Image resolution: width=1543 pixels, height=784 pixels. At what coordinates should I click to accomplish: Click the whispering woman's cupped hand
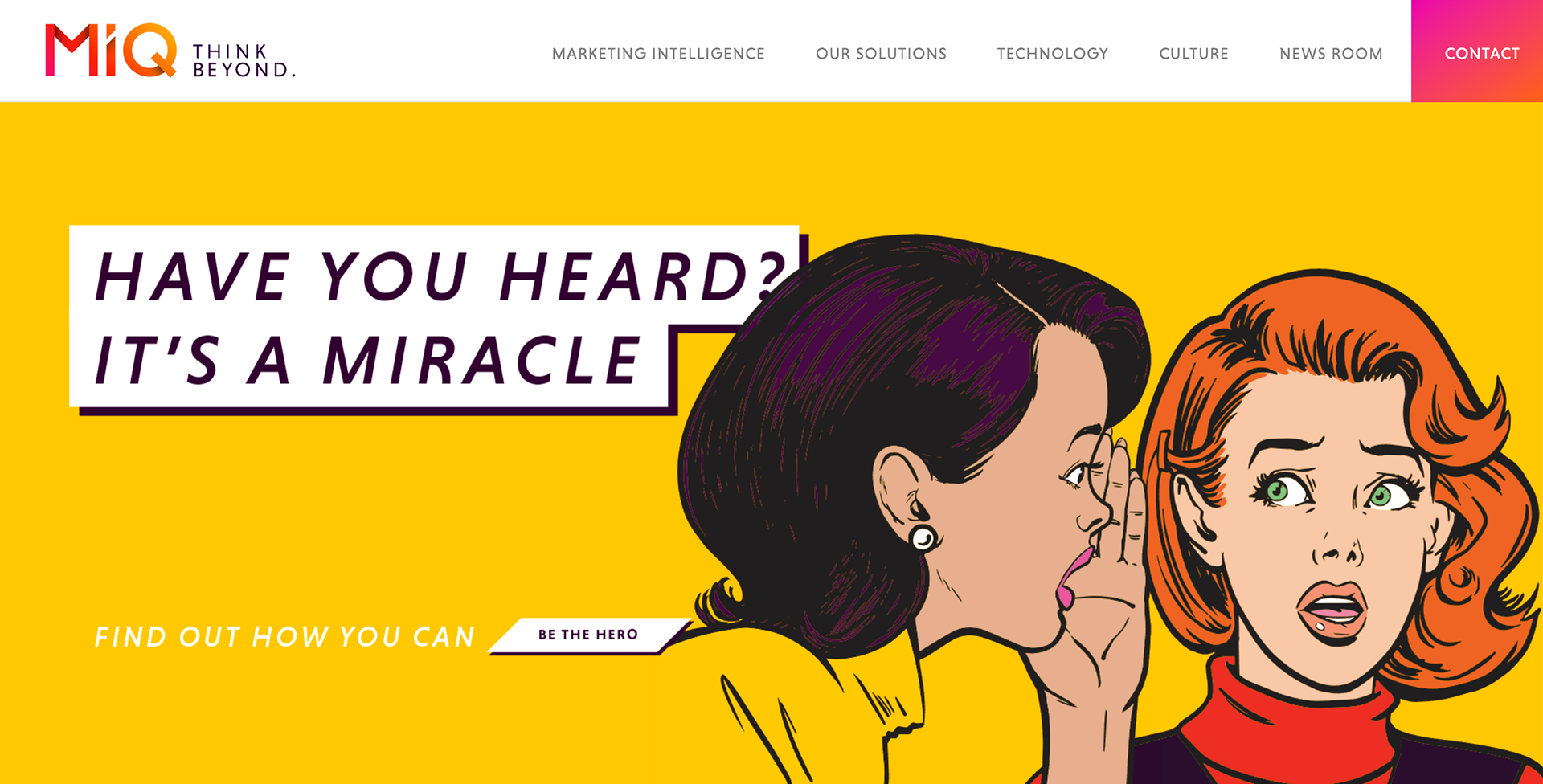coord(1113,578)
